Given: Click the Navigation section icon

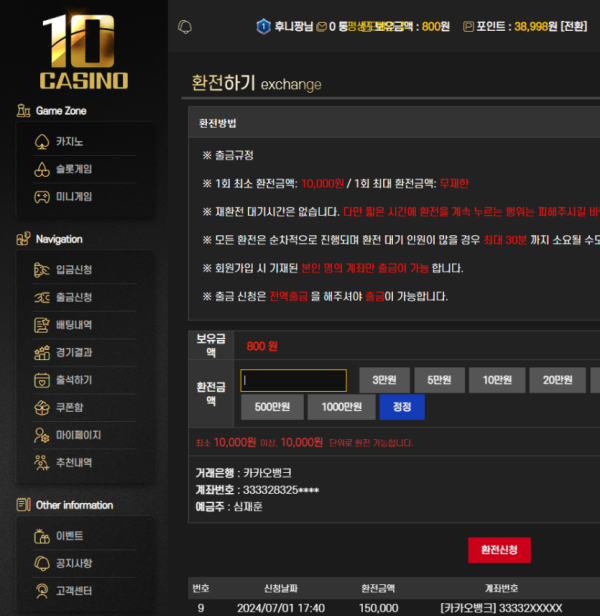Looking at the screenshot, I should [x=24, y=239].
